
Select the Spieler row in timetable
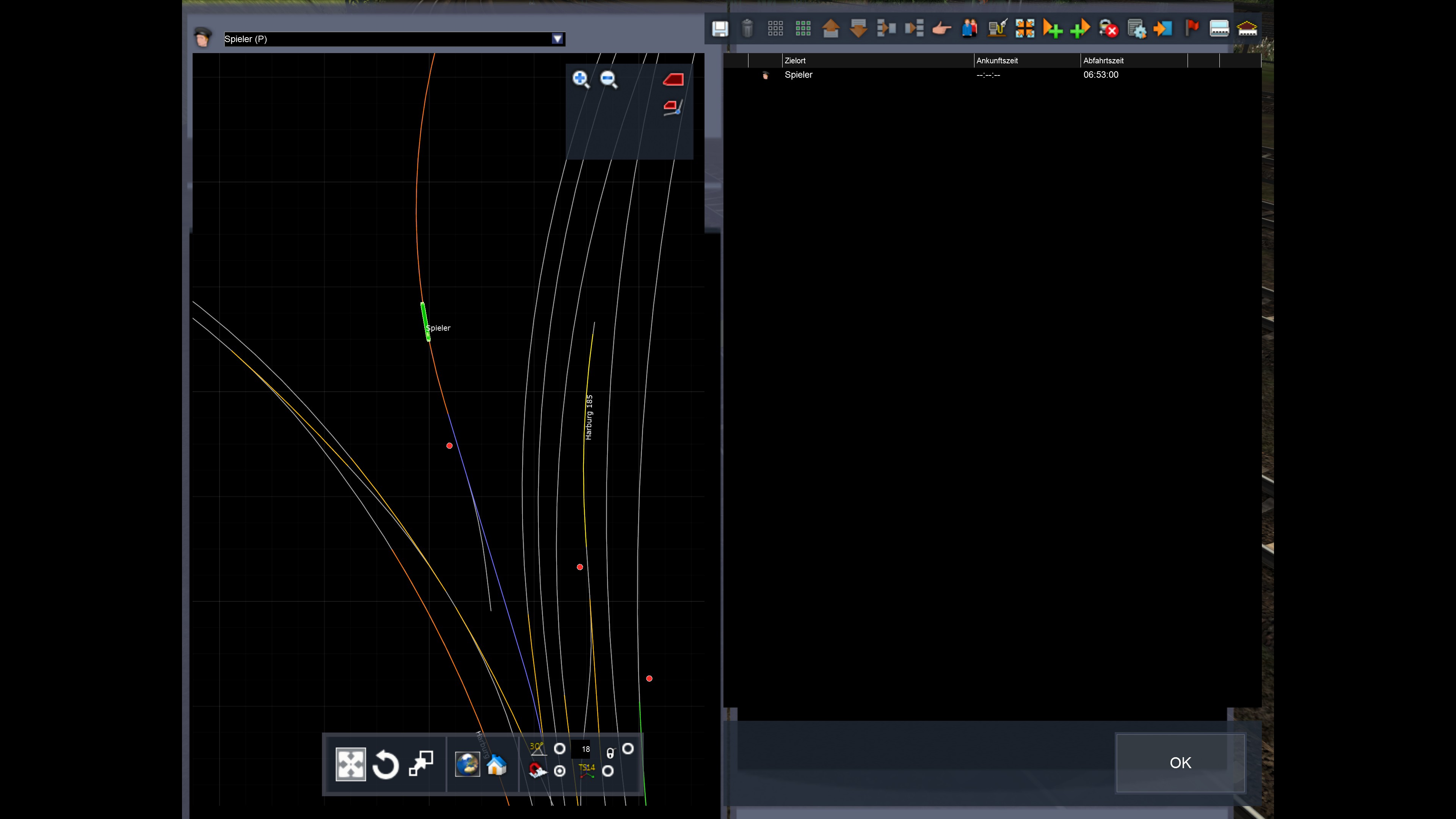[798, 75]
